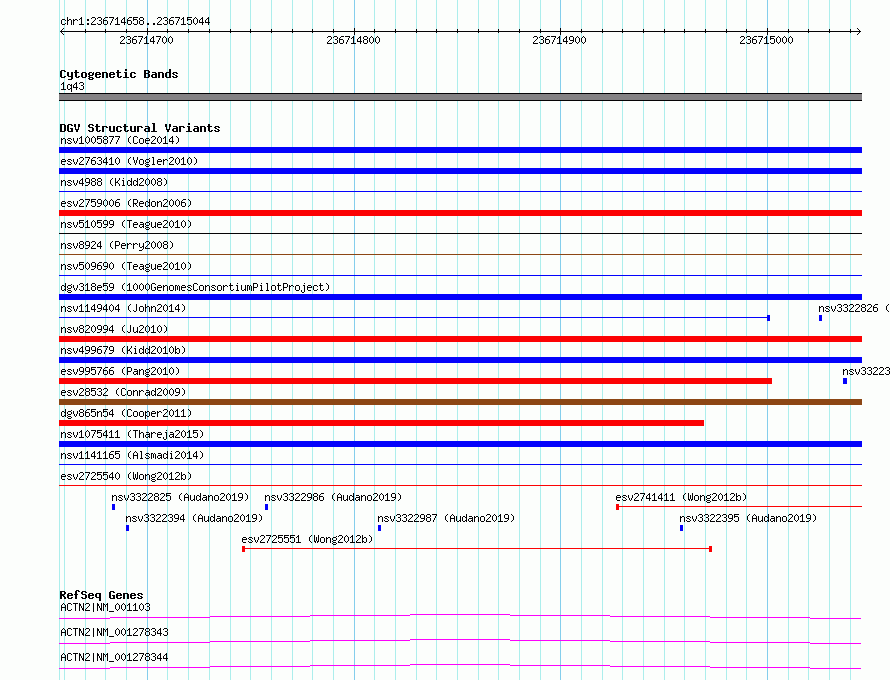Select nsv3322986 (Audano2019) label
Image resolution: width=890 pixels, height=680 pixels.
333,497
